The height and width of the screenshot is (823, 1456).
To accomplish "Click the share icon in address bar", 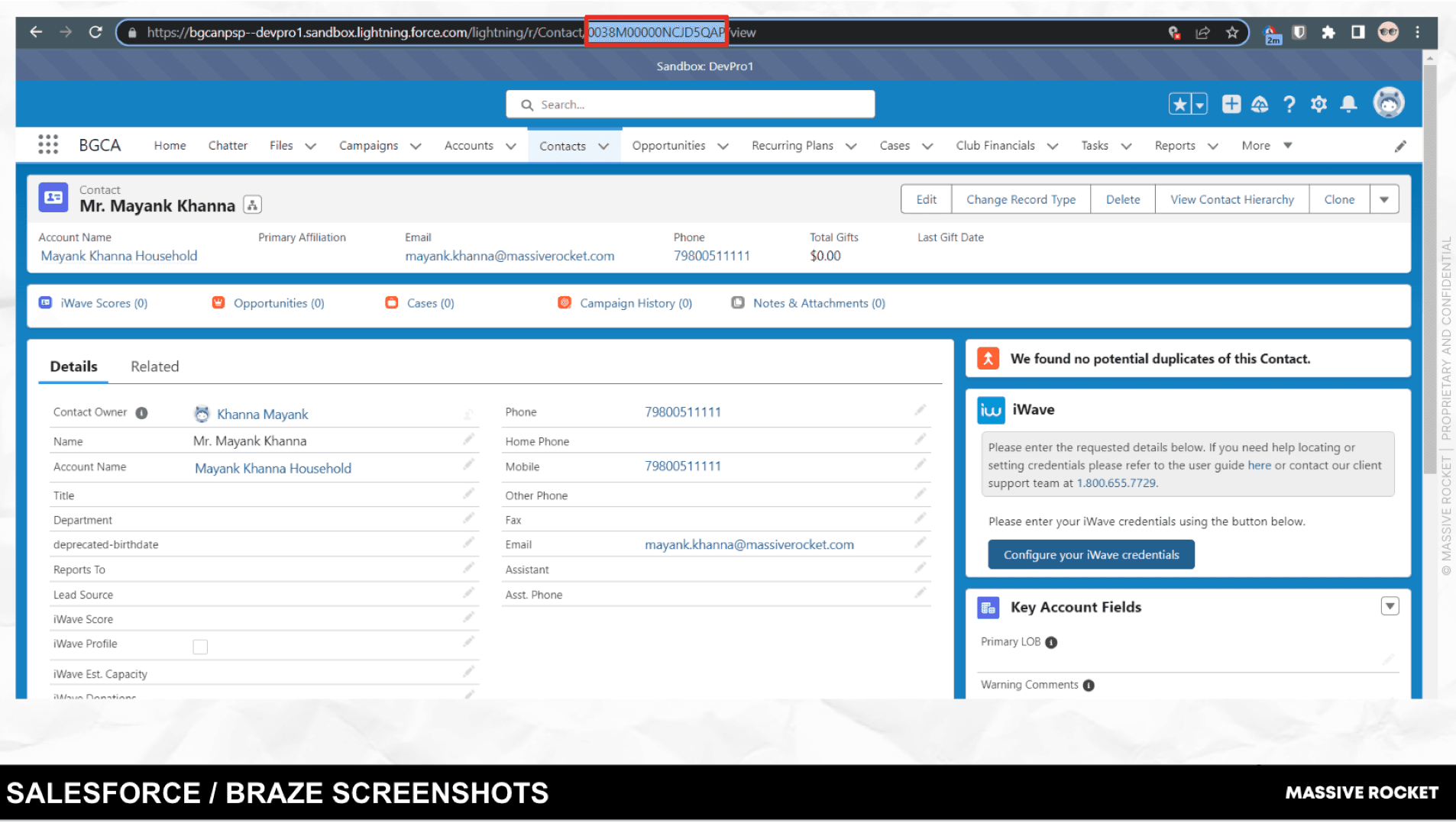I will tap(1202, 32).
